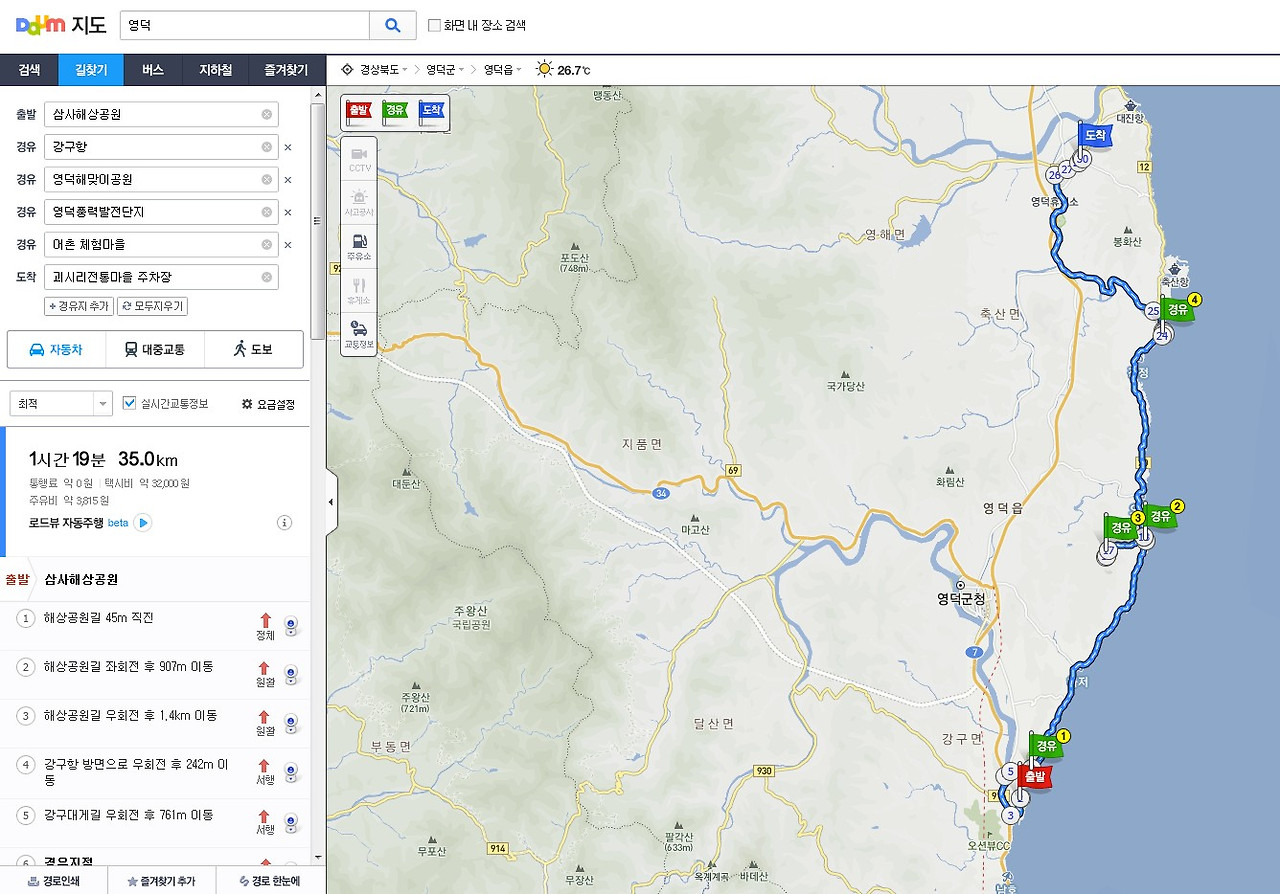Click the blue 도착 flag on map
The image size is (1280, 894).
click(x=1094, y=135)
